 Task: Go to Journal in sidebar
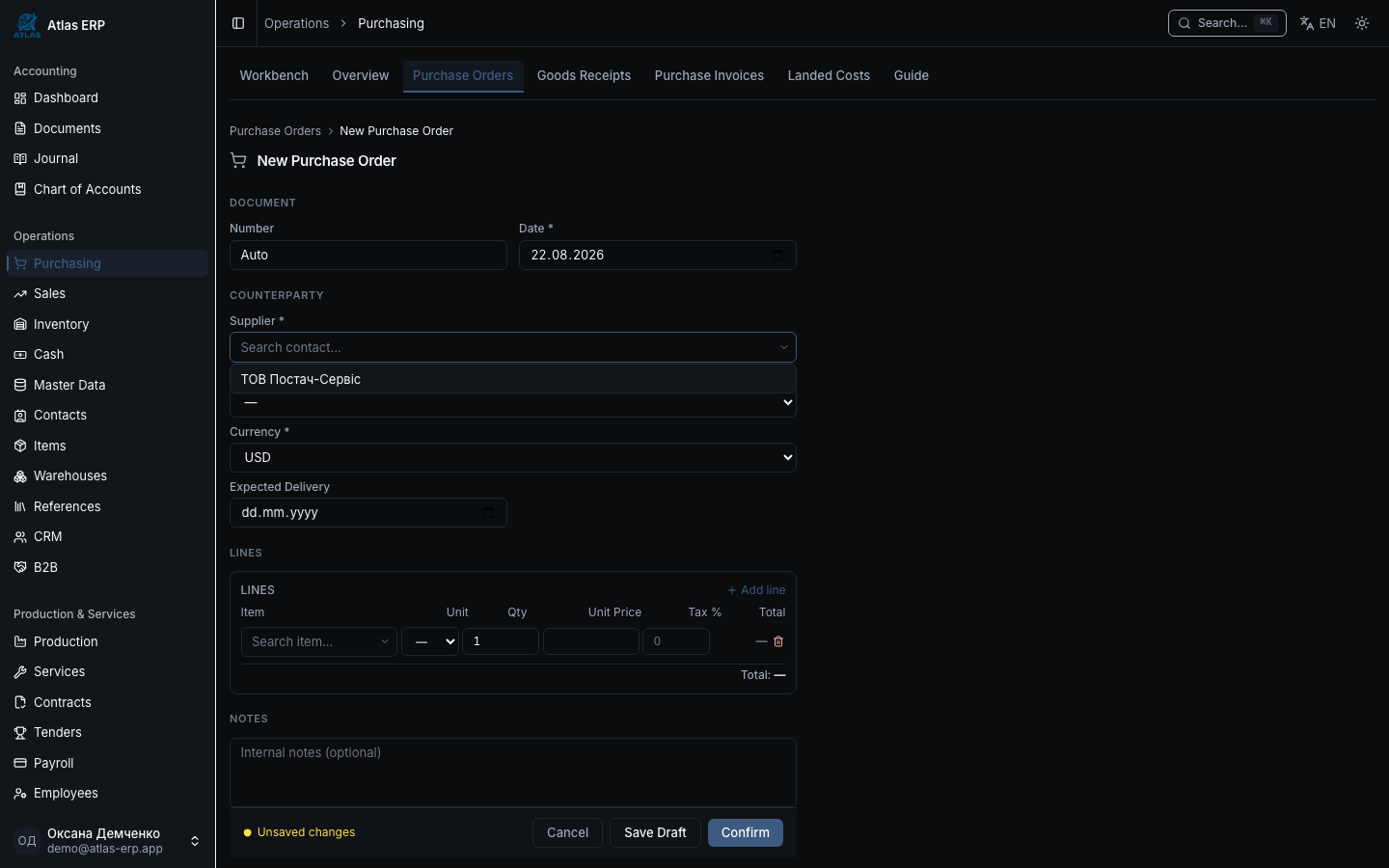tap(107, 158)
